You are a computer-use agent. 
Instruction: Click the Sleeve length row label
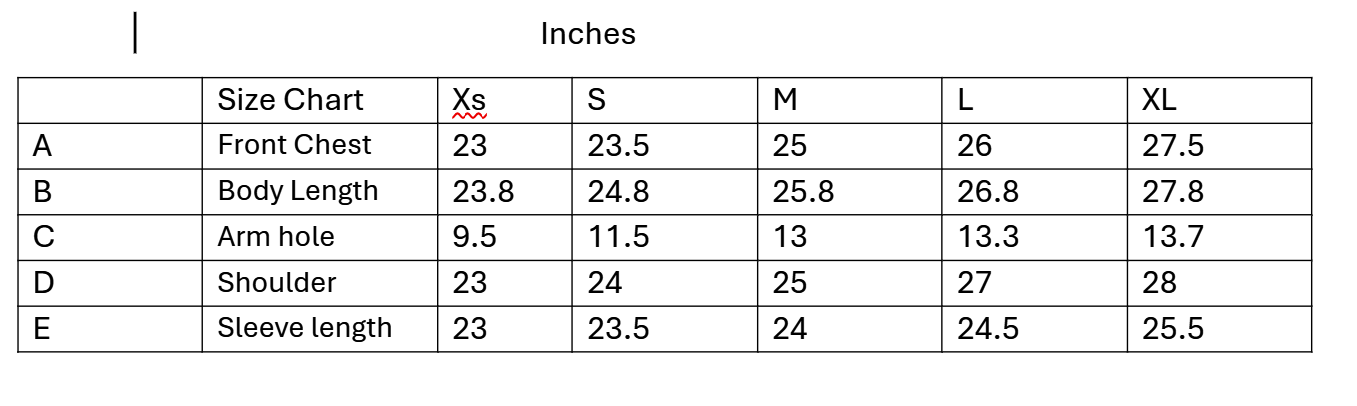(305, 328)
